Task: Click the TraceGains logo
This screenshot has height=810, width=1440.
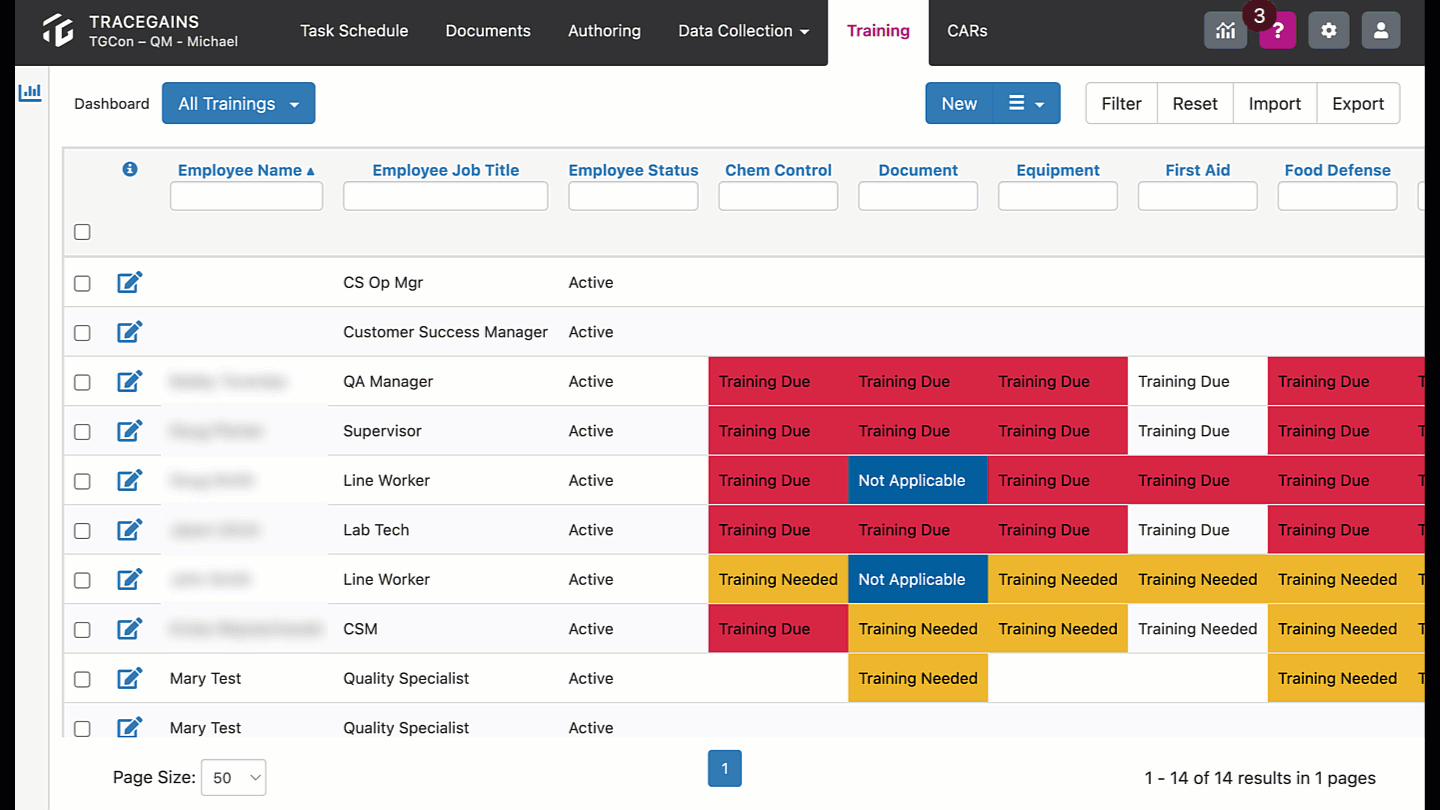Action: [59, 31]
